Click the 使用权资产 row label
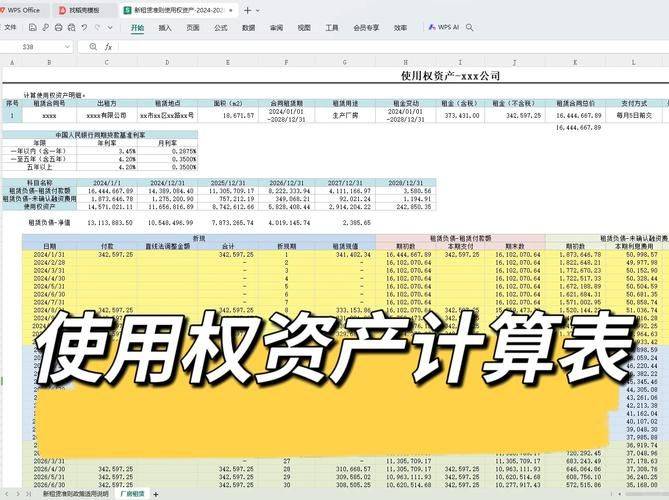This screenshot has height=500, width=669. pos(40,206)
